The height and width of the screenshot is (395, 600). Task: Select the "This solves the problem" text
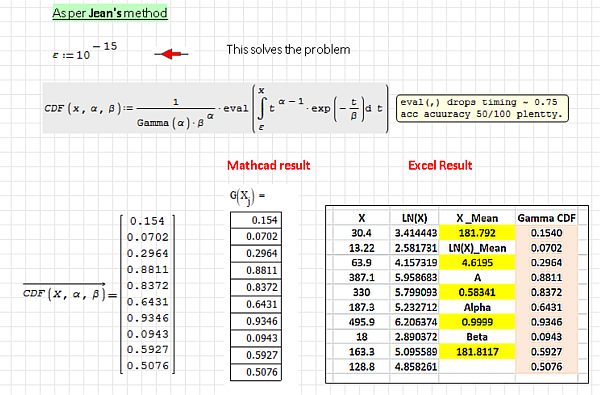pyautogui.click(x=288, y=49)
